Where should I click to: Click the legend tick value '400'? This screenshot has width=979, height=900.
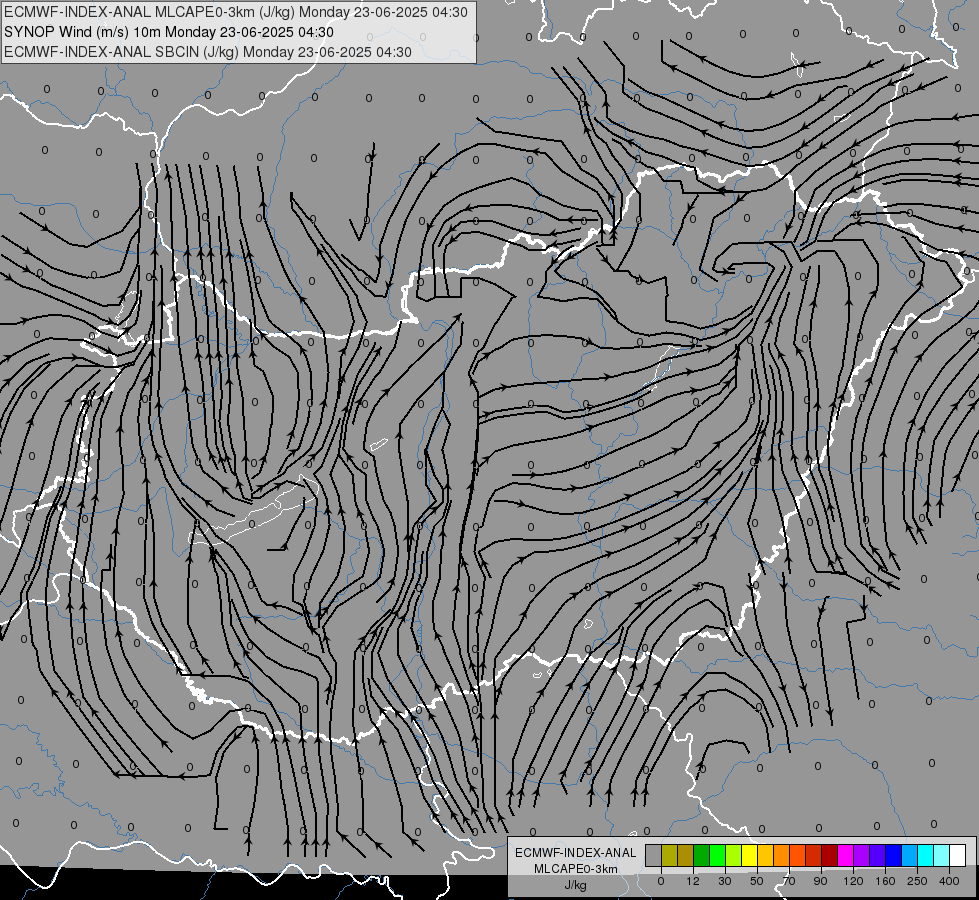(x=949, y=881)
